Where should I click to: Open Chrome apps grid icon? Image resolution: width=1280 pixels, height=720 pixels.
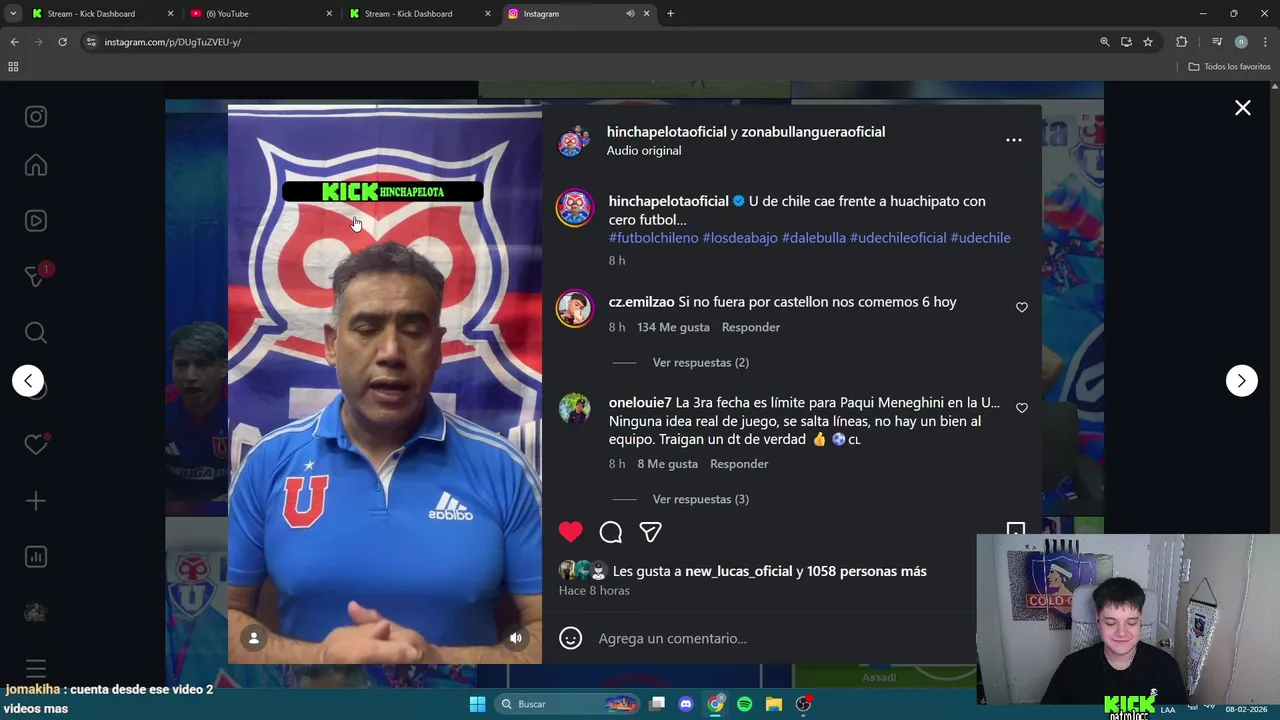point(13,67)
